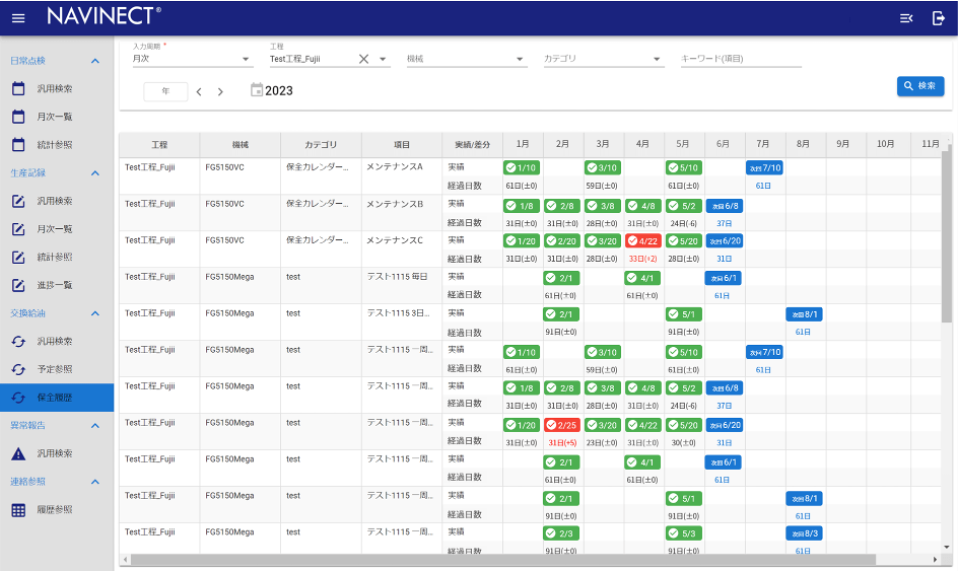Click the 年 unit field
Viewport: 958px width, 572px height.
pyautogui.click(x=166, y=91)
